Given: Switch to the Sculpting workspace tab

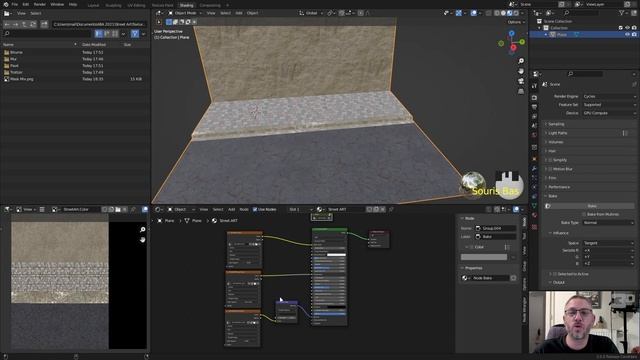Looking at the screenshot, I should (113, 5).
